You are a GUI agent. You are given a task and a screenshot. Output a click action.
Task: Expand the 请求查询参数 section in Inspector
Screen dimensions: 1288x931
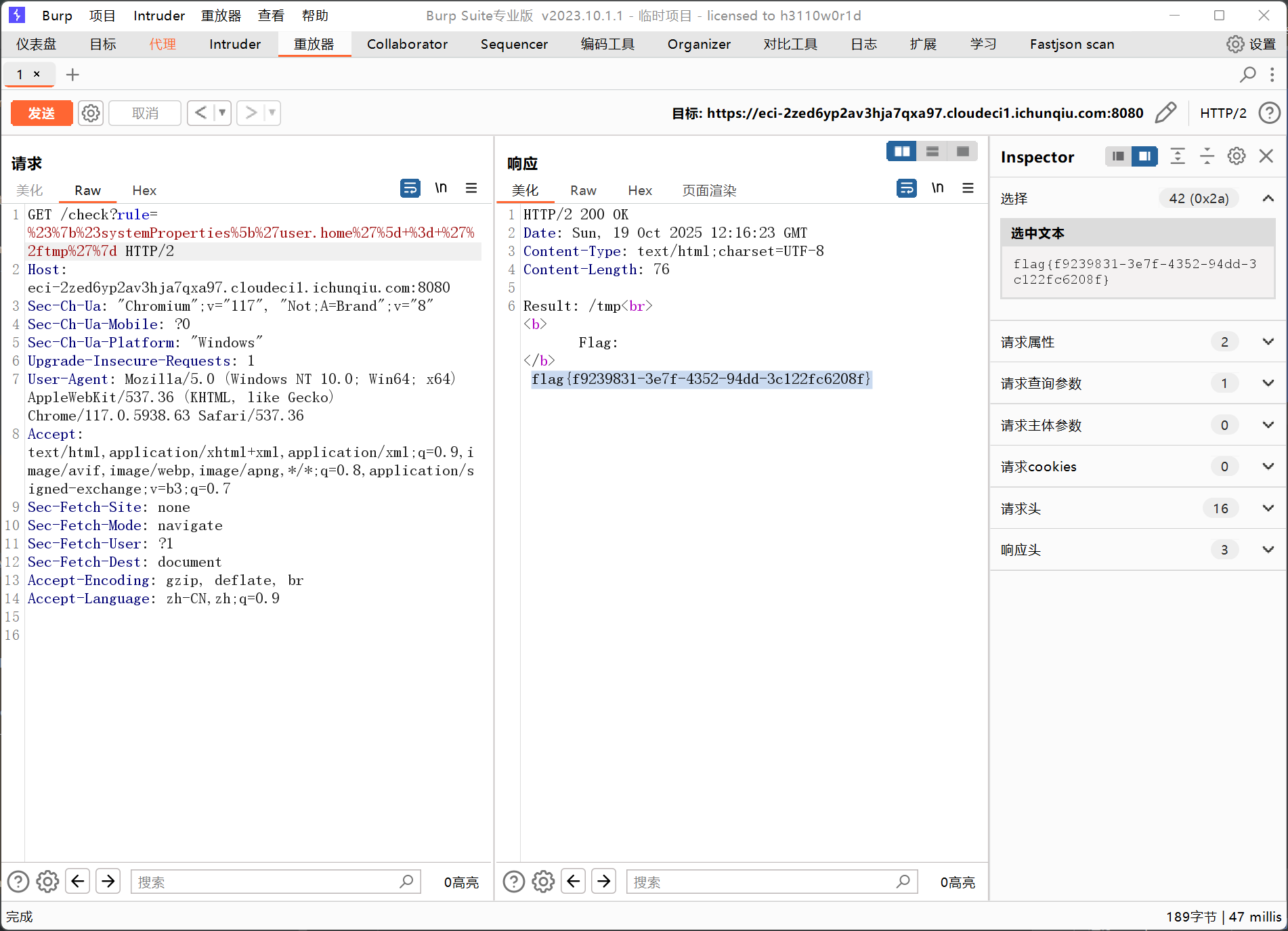point(1268,383)
